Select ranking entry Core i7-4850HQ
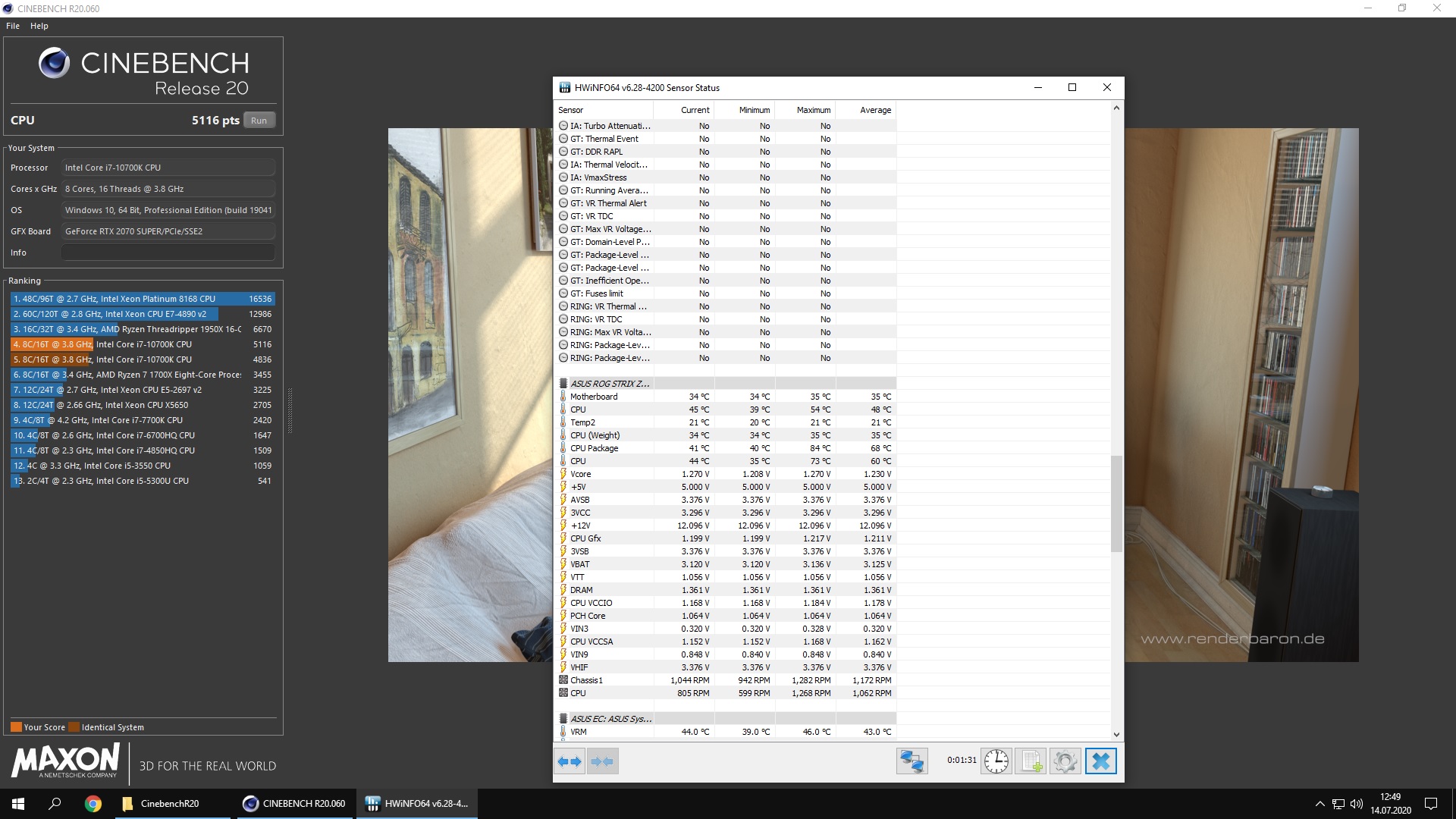1456x819 pixels. tap(143, 450)
